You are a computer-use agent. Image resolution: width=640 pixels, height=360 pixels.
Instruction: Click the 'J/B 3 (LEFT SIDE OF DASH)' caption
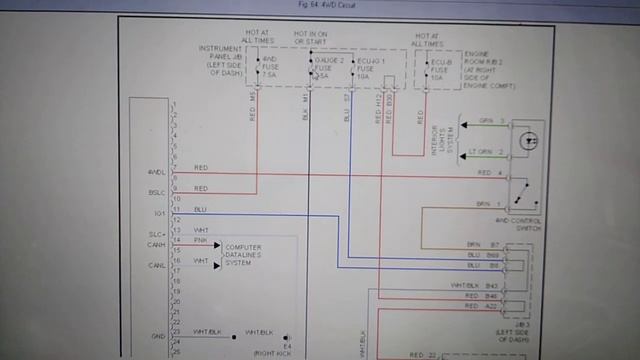[x=513, y=332]
